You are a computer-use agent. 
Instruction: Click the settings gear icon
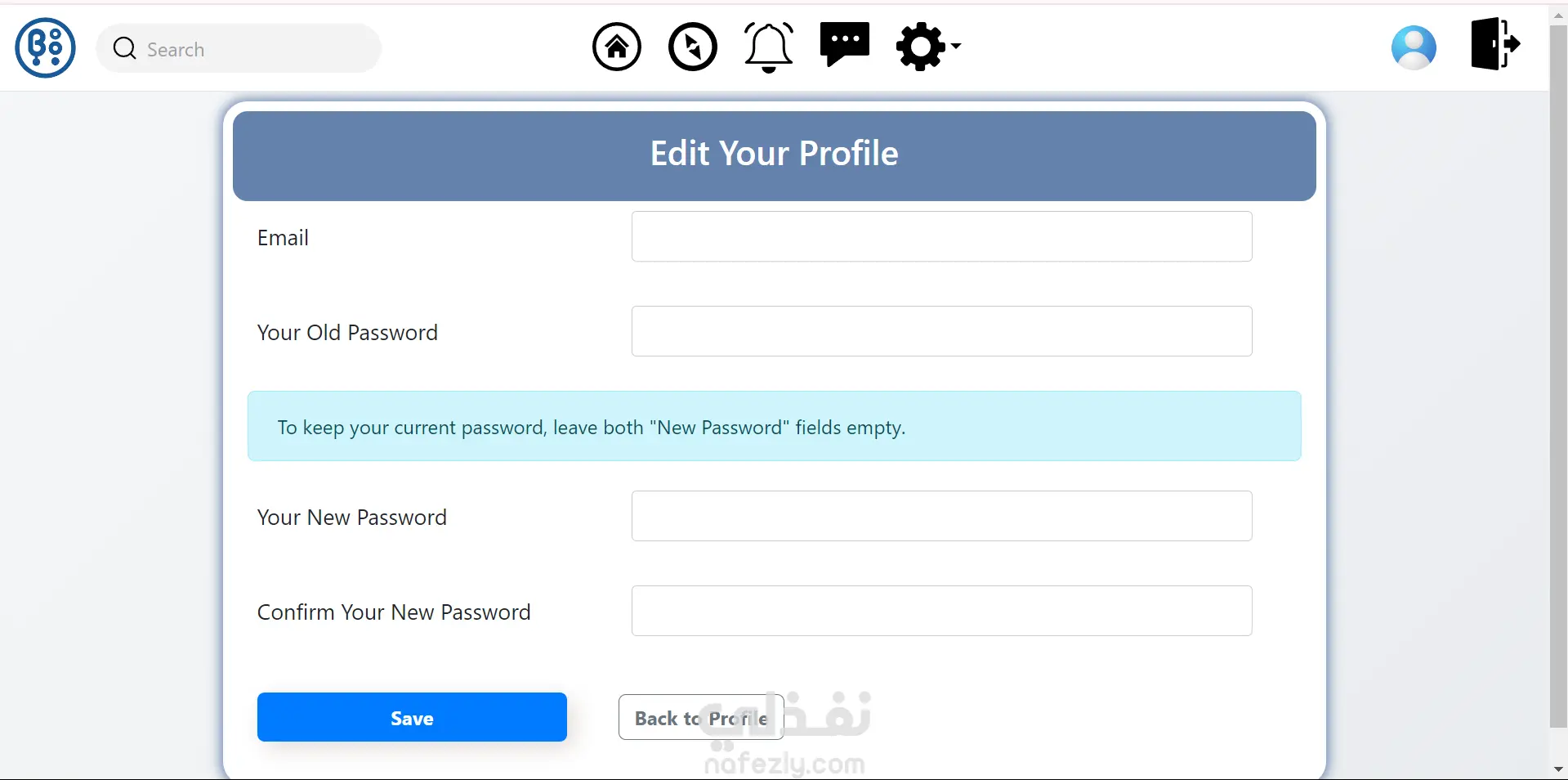pos(921,47)
